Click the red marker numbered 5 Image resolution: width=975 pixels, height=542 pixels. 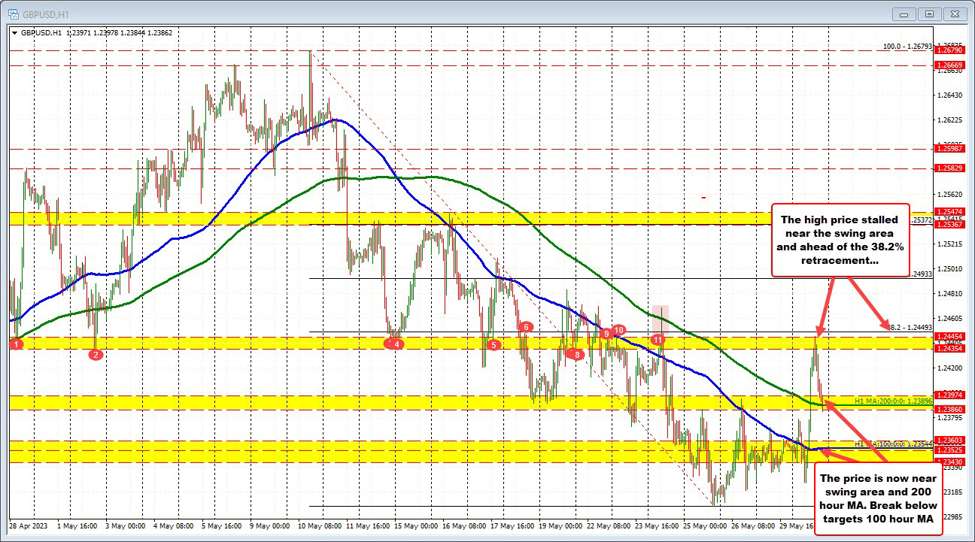point(493,344)
